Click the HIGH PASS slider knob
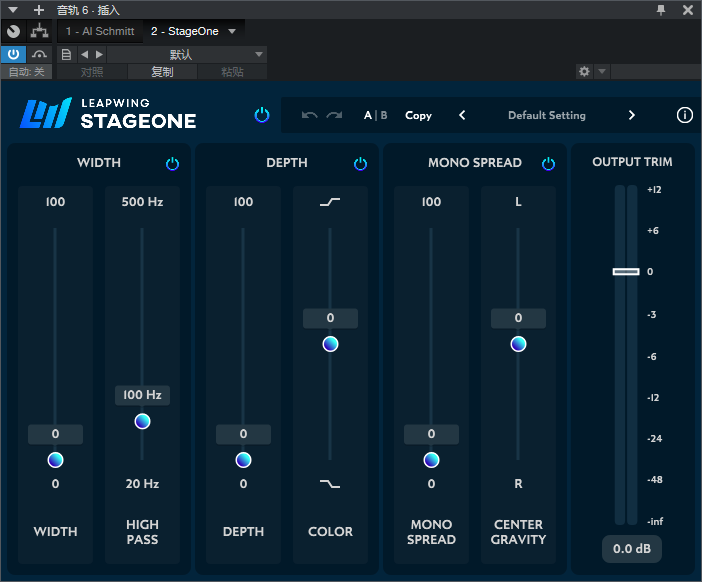Screen dimensions: 702x582 tap(142, 421)
